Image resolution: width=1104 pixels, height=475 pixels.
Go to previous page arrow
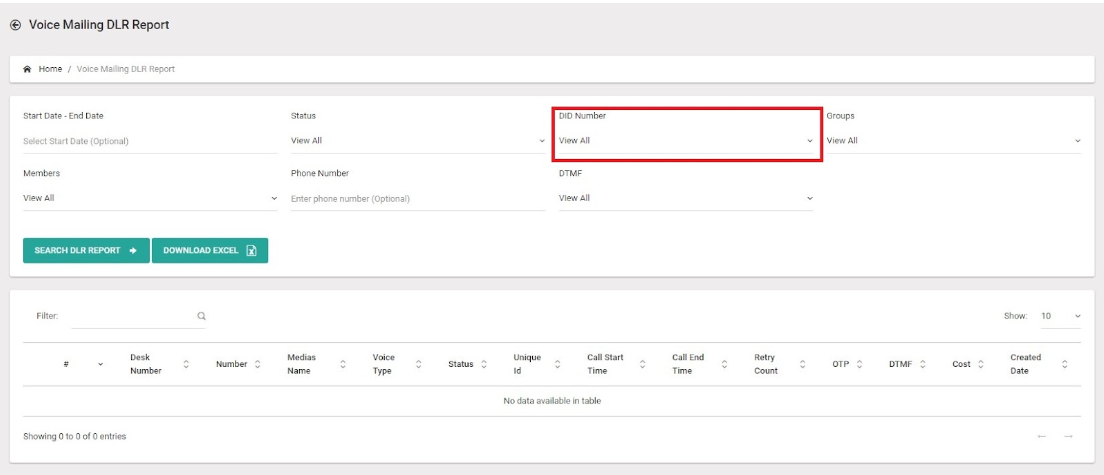(1041, 436)
